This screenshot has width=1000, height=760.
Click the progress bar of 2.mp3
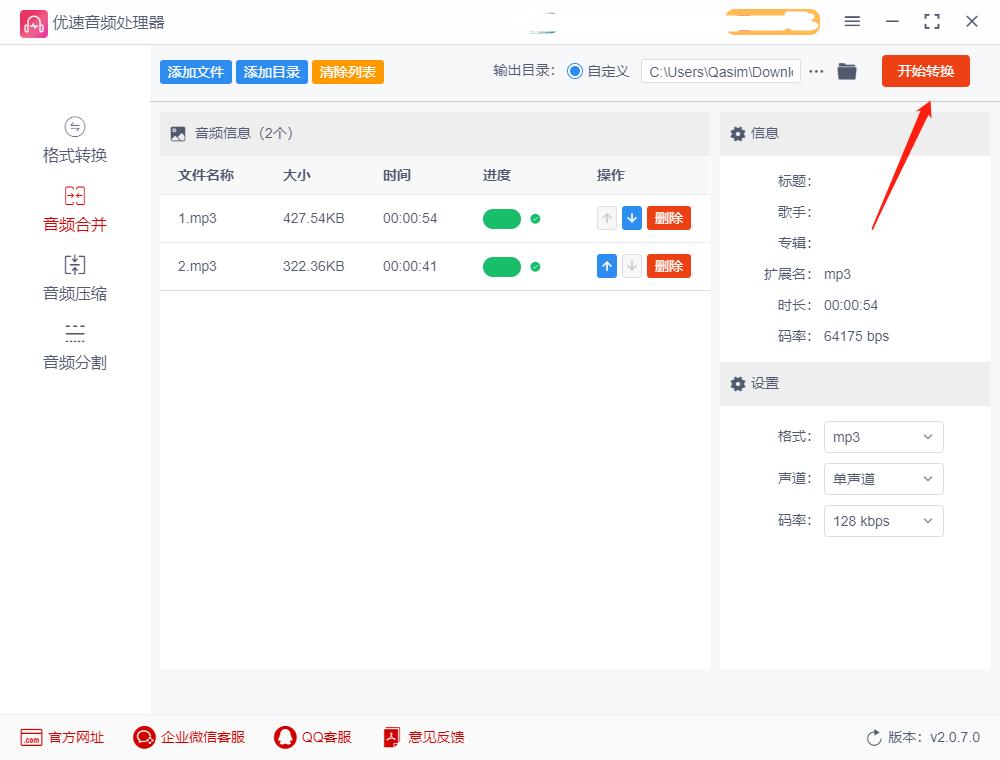click(x=502, y=267)
